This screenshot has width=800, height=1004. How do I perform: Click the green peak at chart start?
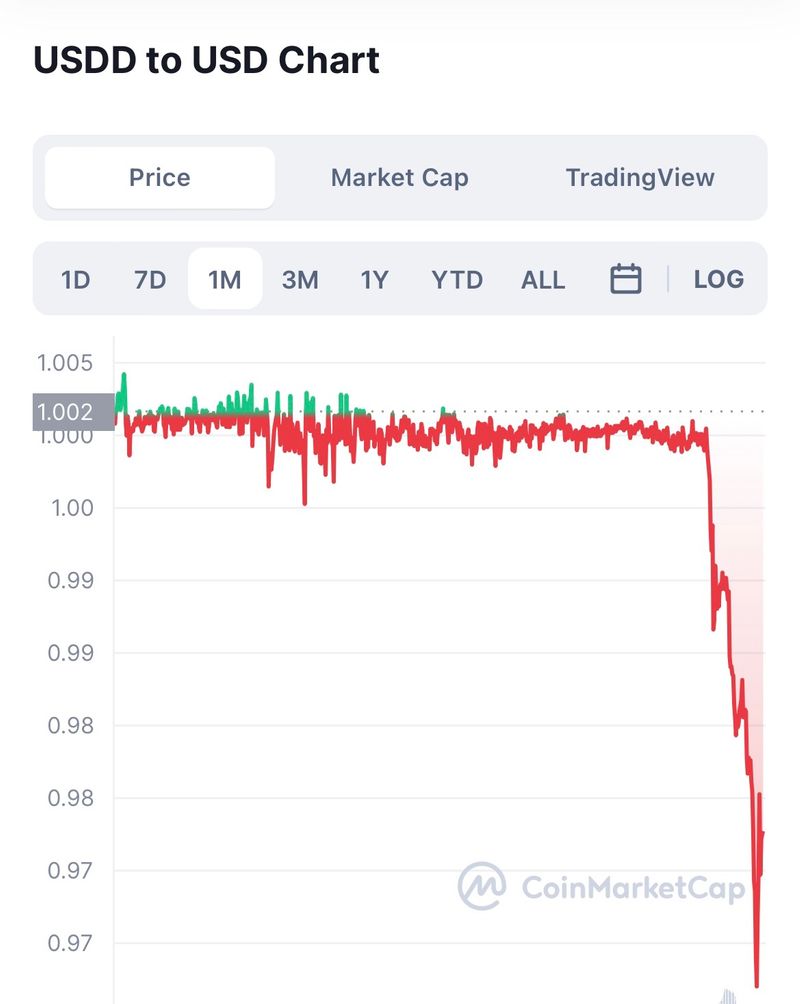(124, 376)
